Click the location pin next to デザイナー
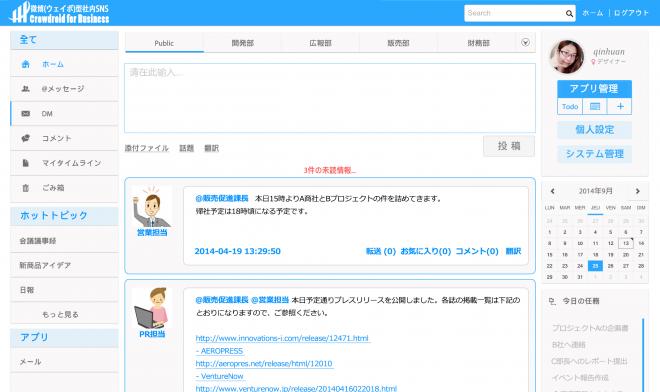 click(x=593, y=62)
